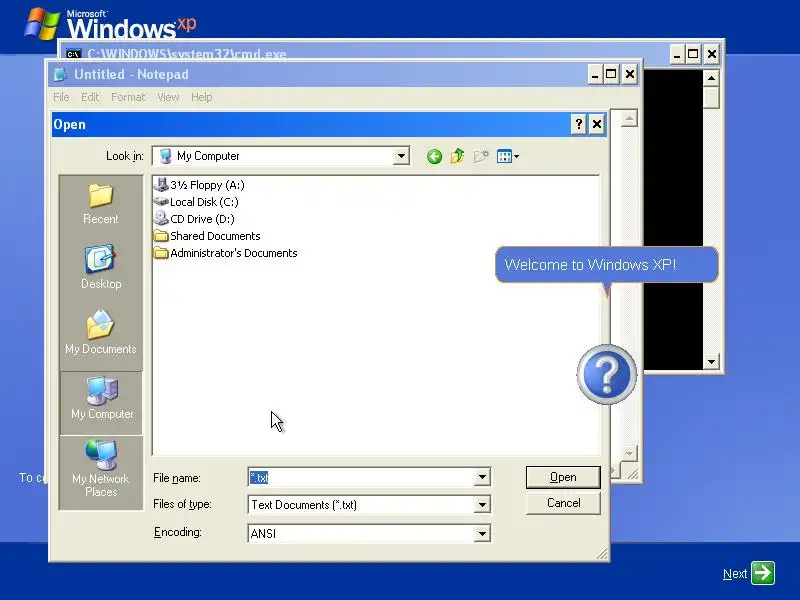The height and width of the screenshot is (600, 800).
Task: Open the Help menu in Notepad
Action: (x=202, y=97)
